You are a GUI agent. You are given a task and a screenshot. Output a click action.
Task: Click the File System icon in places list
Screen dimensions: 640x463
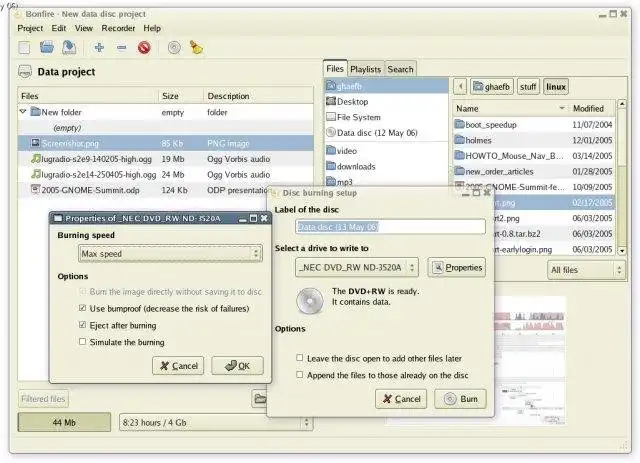tap(331, 117)
